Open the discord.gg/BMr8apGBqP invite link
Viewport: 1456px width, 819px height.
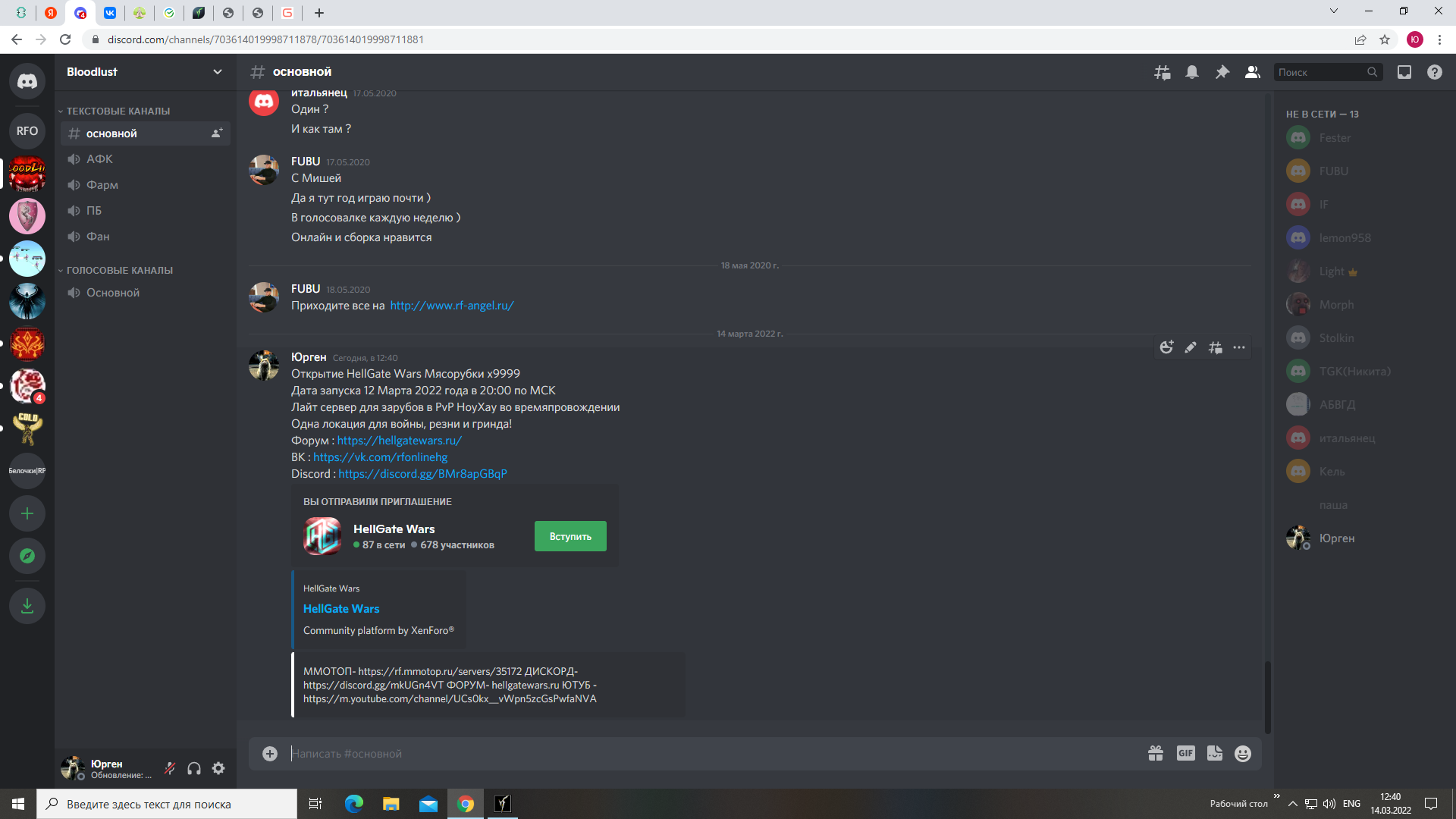tap(422, 474)
